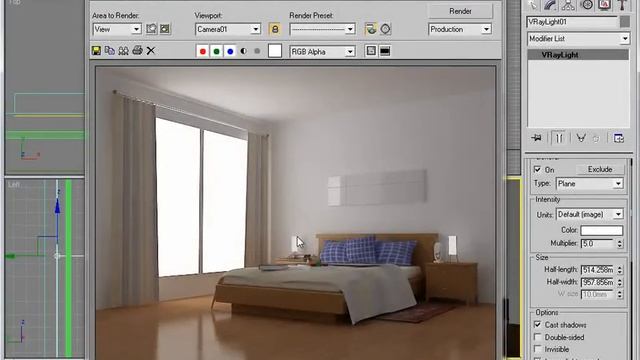The width and height of the screenshot is (640, 360).
Task: Open the Units dropdown Default (image)
Action: coord(589,214)
